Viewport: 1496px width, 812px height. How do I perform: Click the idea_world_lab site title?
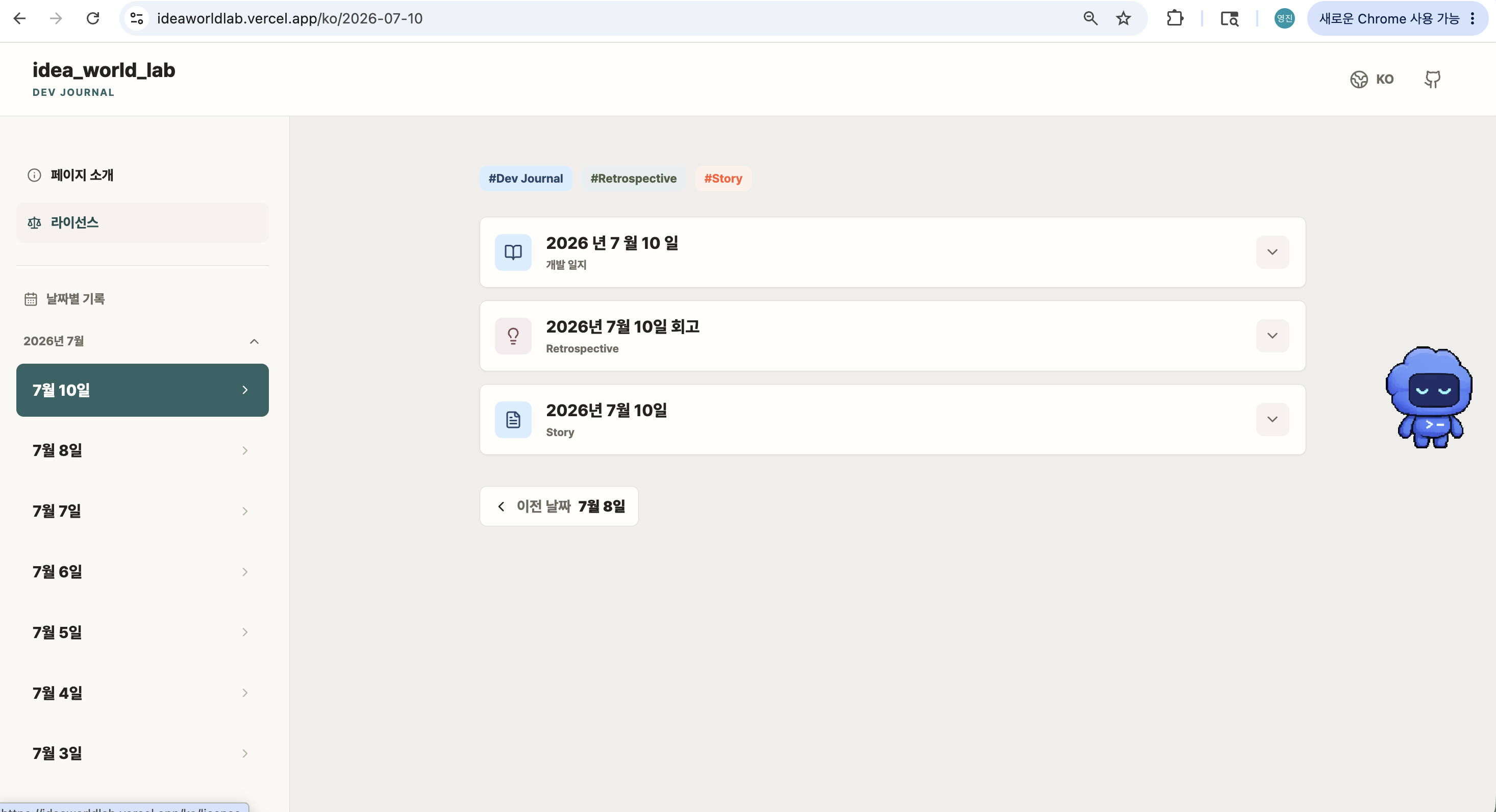click(104, 70)
